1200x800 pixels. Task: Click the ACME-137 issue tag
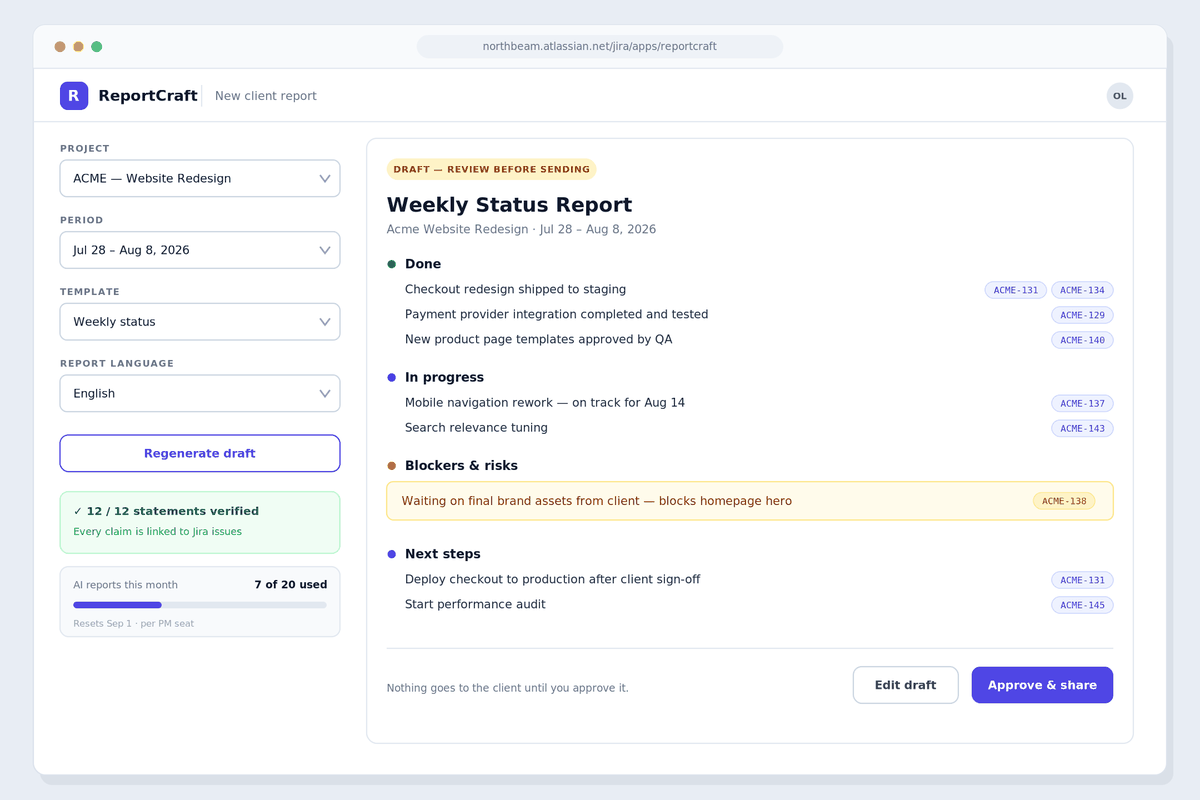[1082, 403]
